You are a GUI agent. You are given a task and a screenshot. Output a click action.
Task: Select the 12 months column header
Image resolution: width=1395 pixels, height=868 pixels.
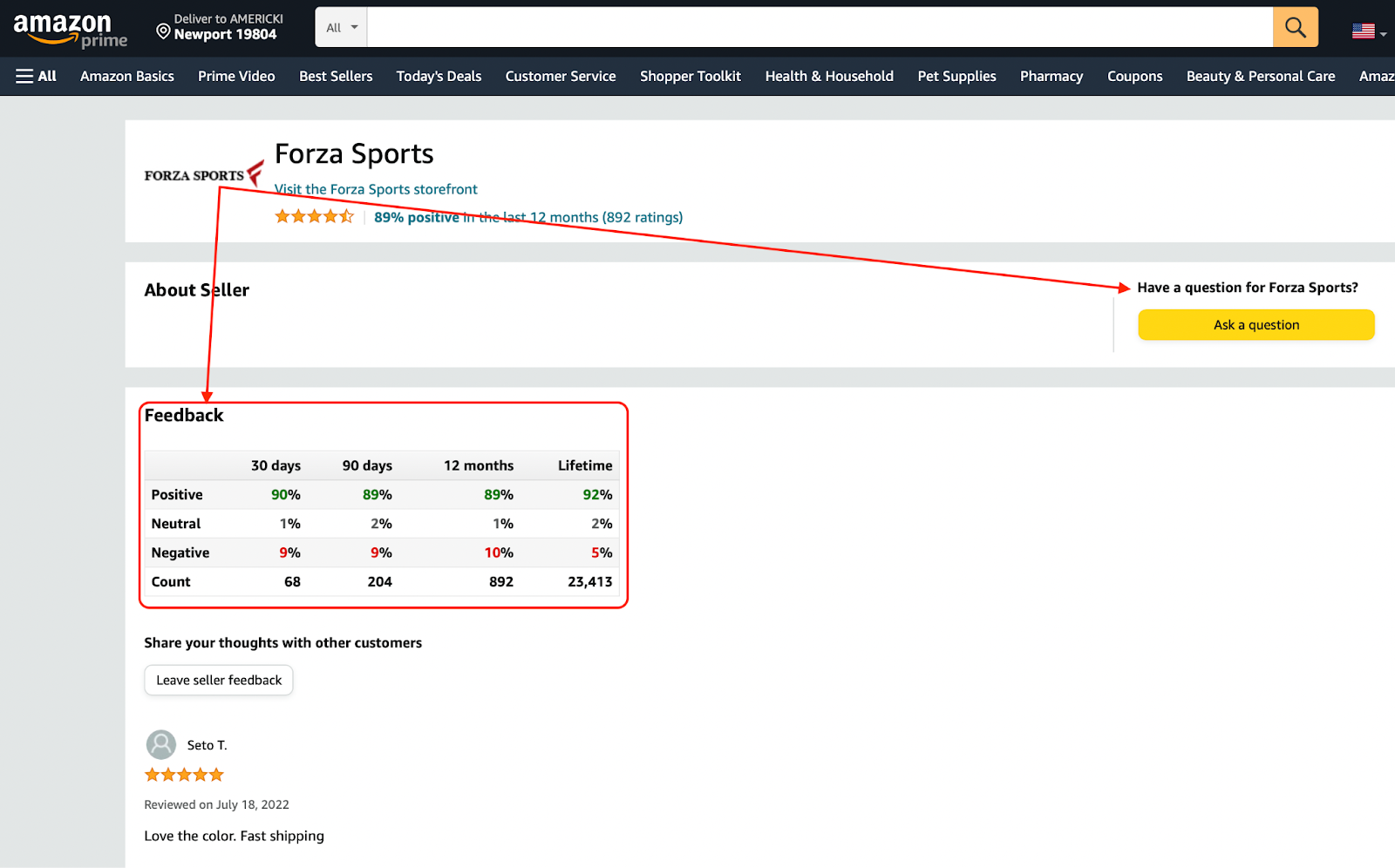(x=479, y=465)
